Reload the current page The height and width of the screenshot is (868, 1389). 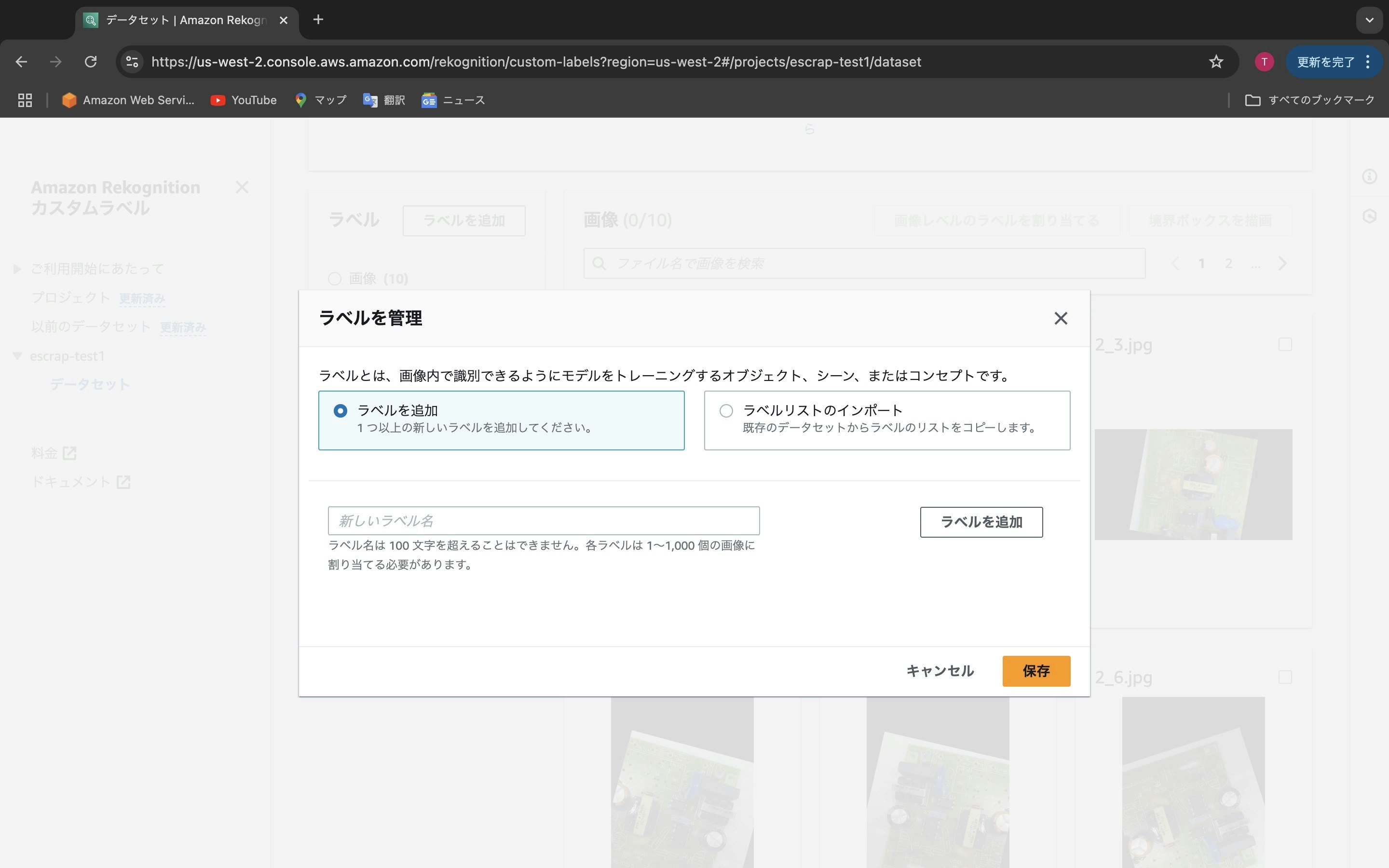pos(91,61)
